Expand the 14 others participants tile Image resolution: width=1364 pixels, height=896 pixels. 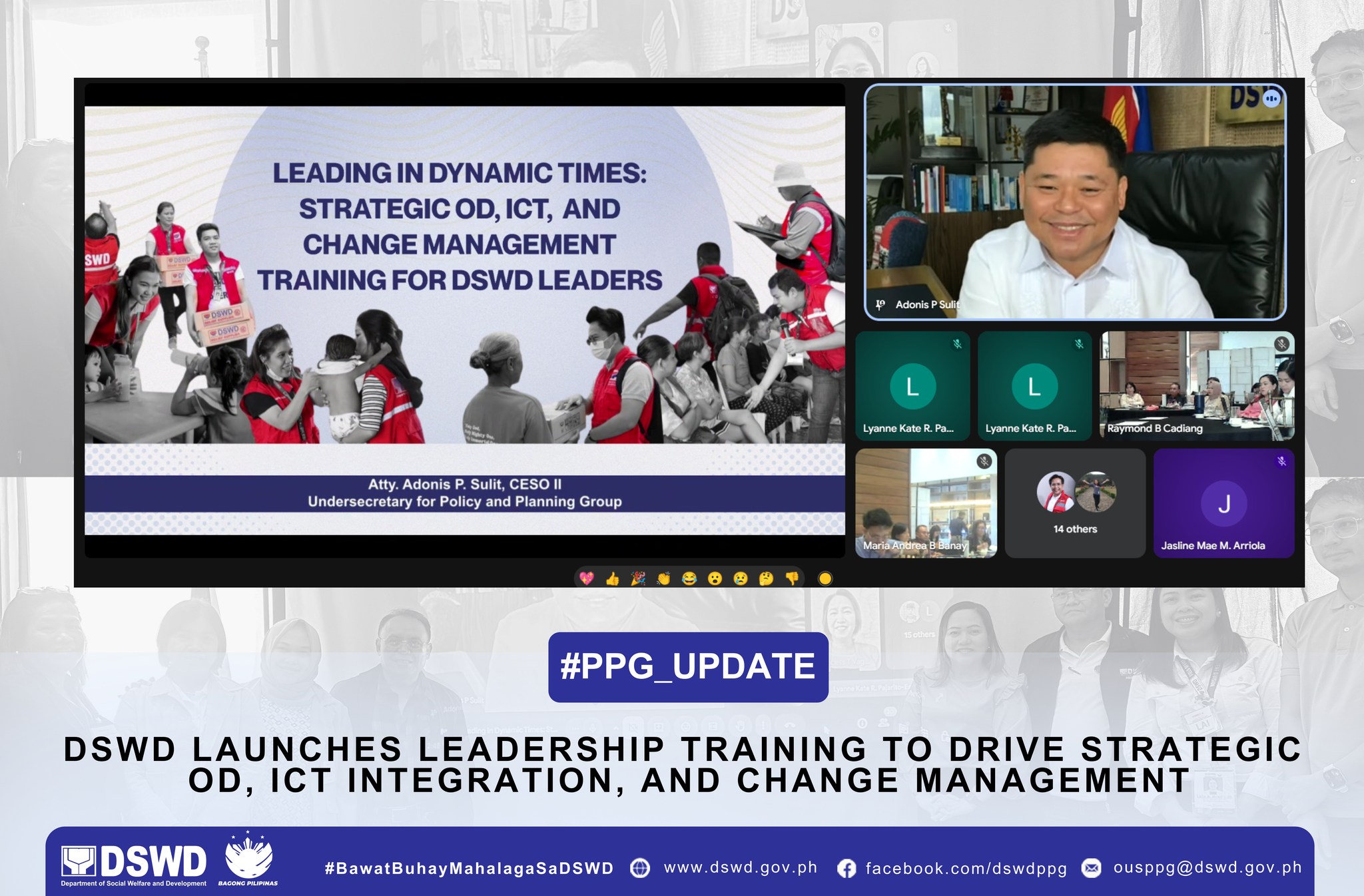[1075, 503]
